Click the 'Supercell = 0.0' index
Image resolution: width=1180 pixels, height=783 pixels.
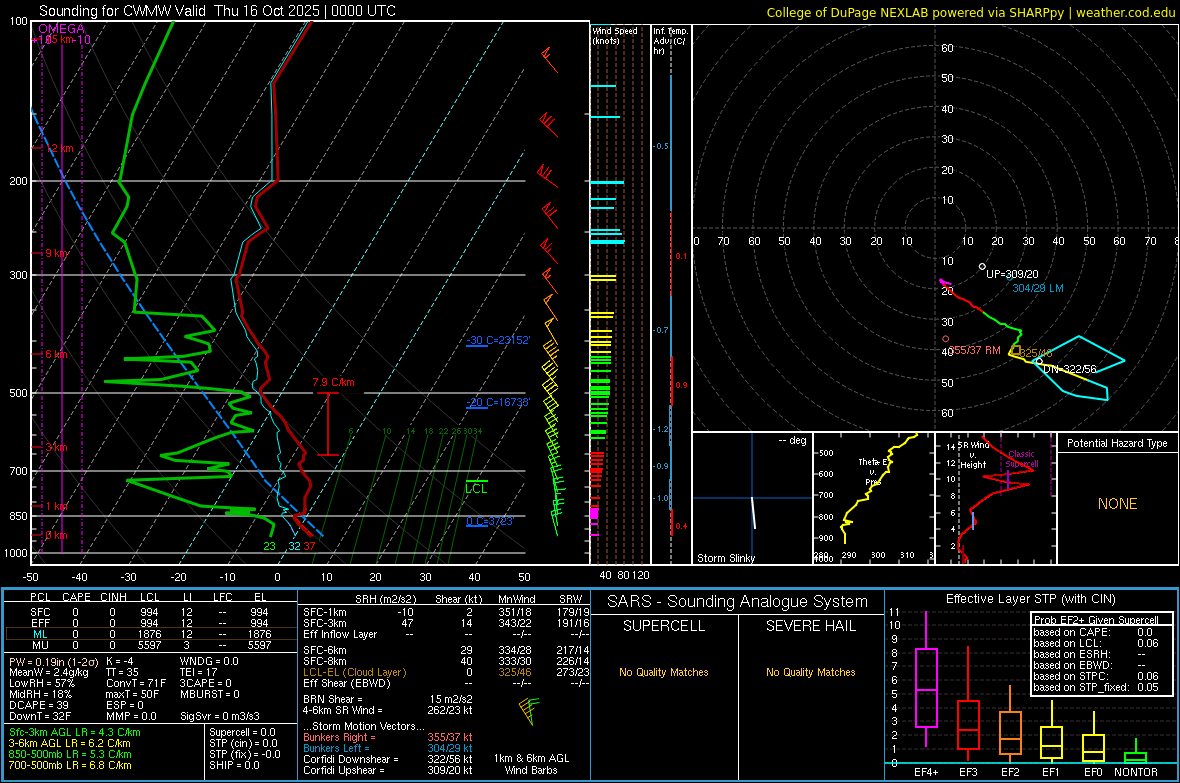[x=242, y=732]
